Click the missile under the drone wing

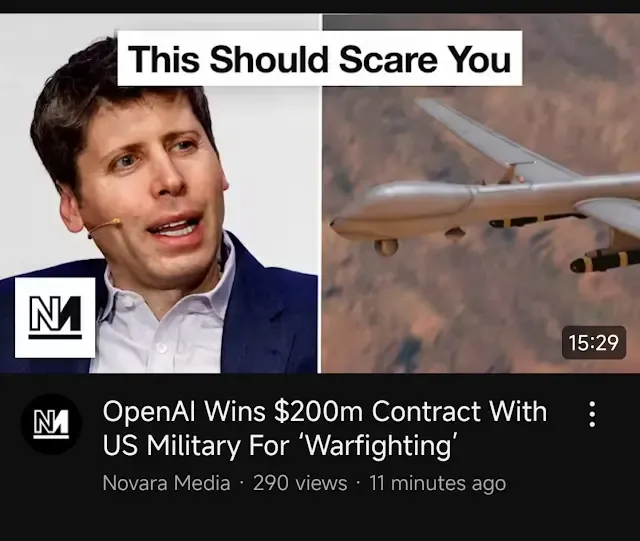tap(604, 261)
